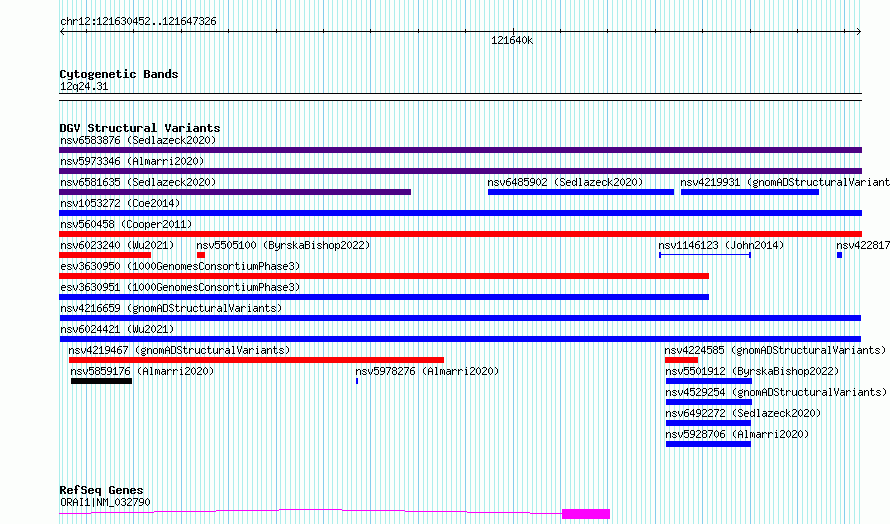Select the magenta ORAI1 exon block
The image size is (890, 524).
pos(586,514)
